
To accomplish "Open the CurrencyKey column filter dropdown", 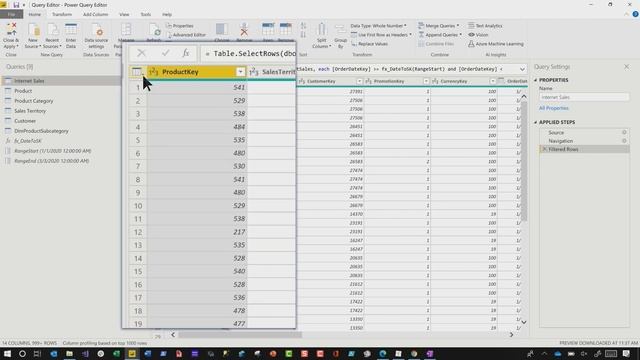I will pos(492,81).
